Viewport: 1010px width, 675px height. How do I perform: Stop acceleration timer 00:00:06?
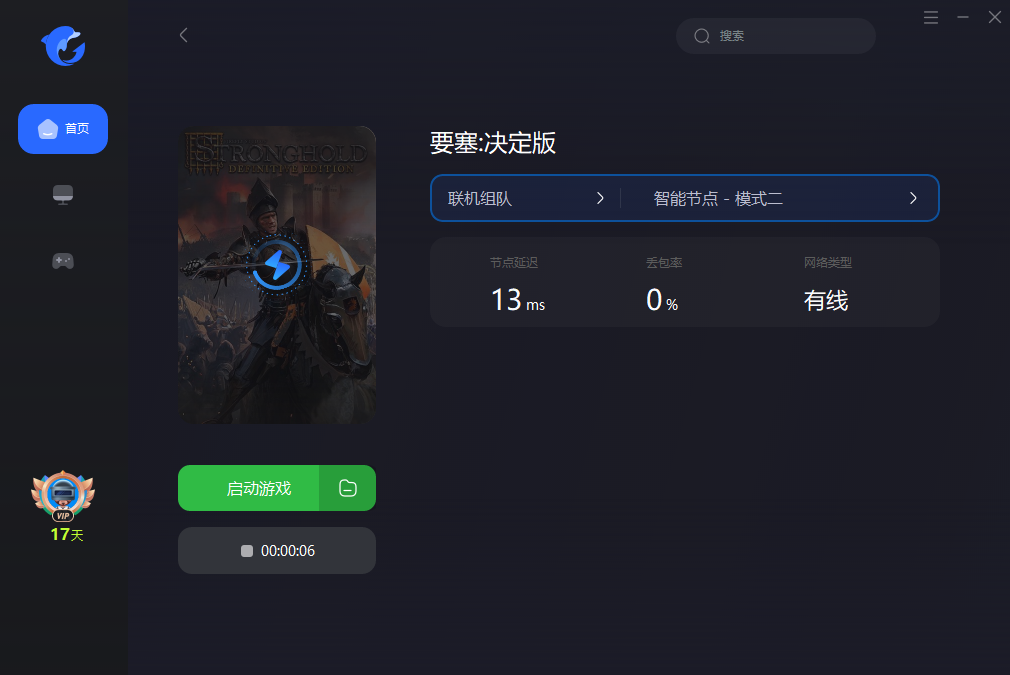pyautogui.click(x=277, y=551)
